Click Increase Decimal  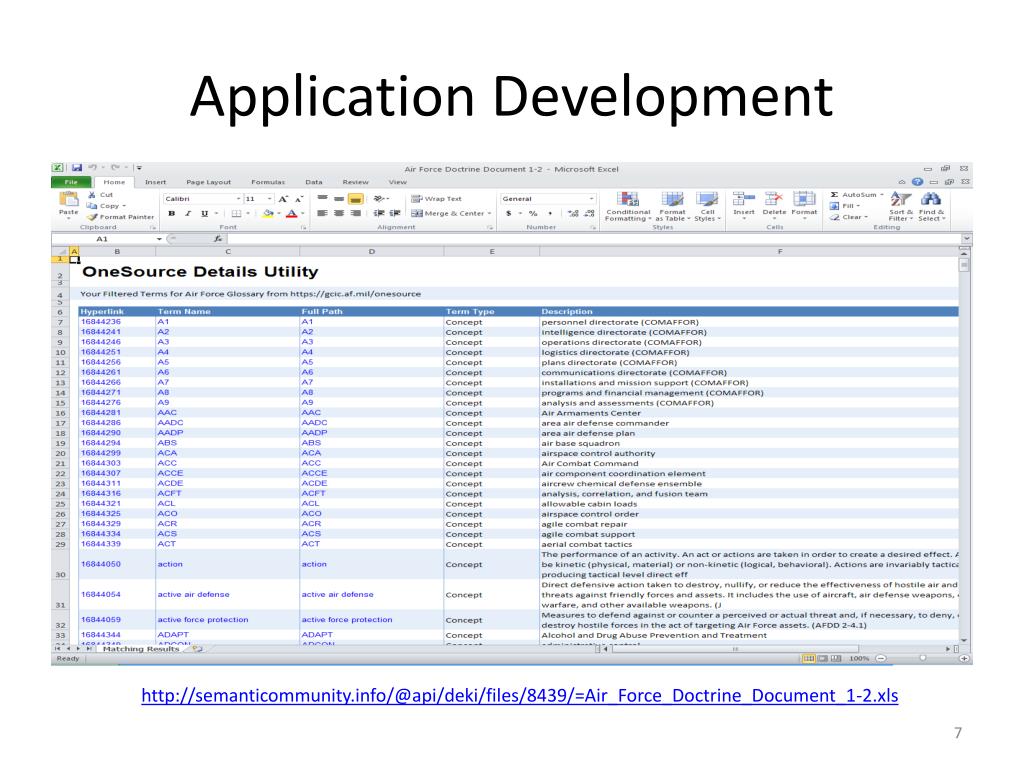pyautogui.click(x=573, y=214)
